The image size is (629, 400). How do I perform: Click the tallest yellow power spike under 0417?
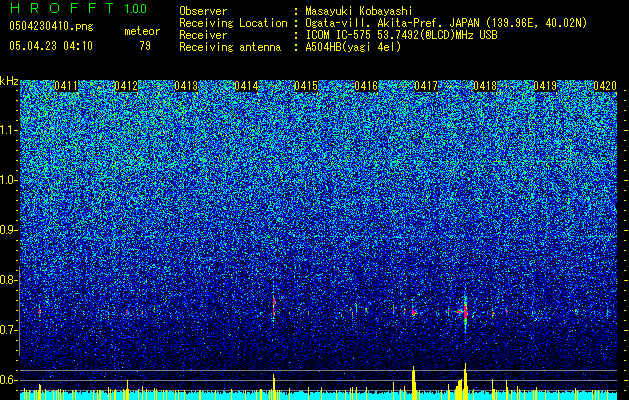pos(414,383)
